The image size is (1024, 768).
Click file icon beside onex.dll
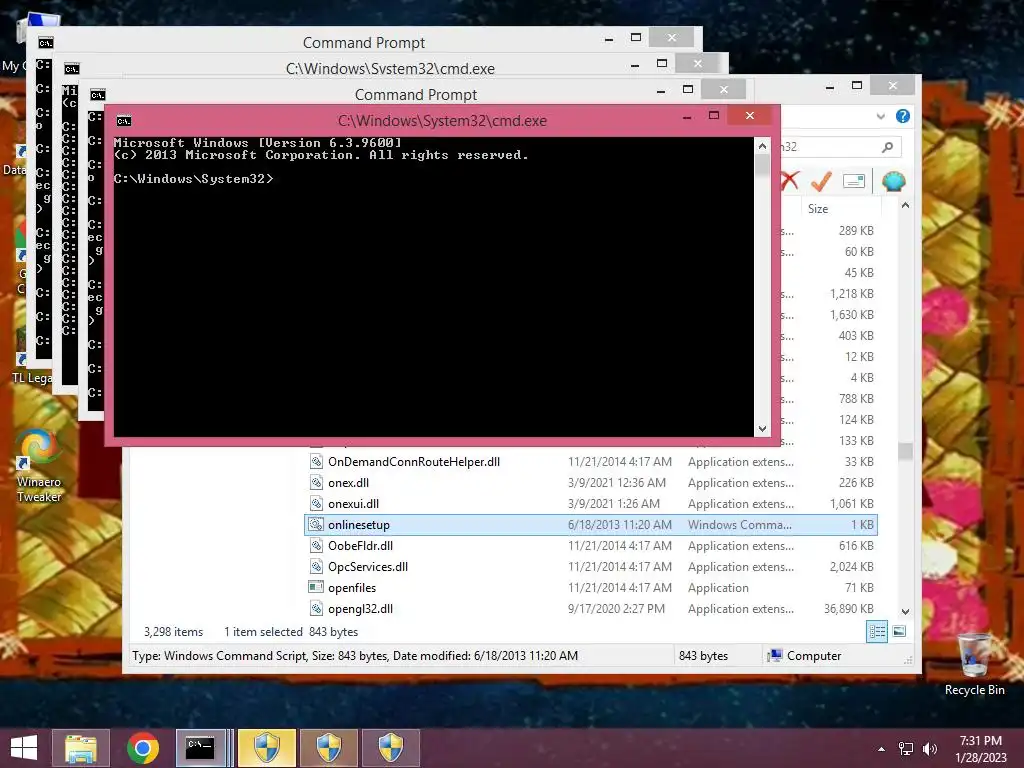tap(316, 483)
